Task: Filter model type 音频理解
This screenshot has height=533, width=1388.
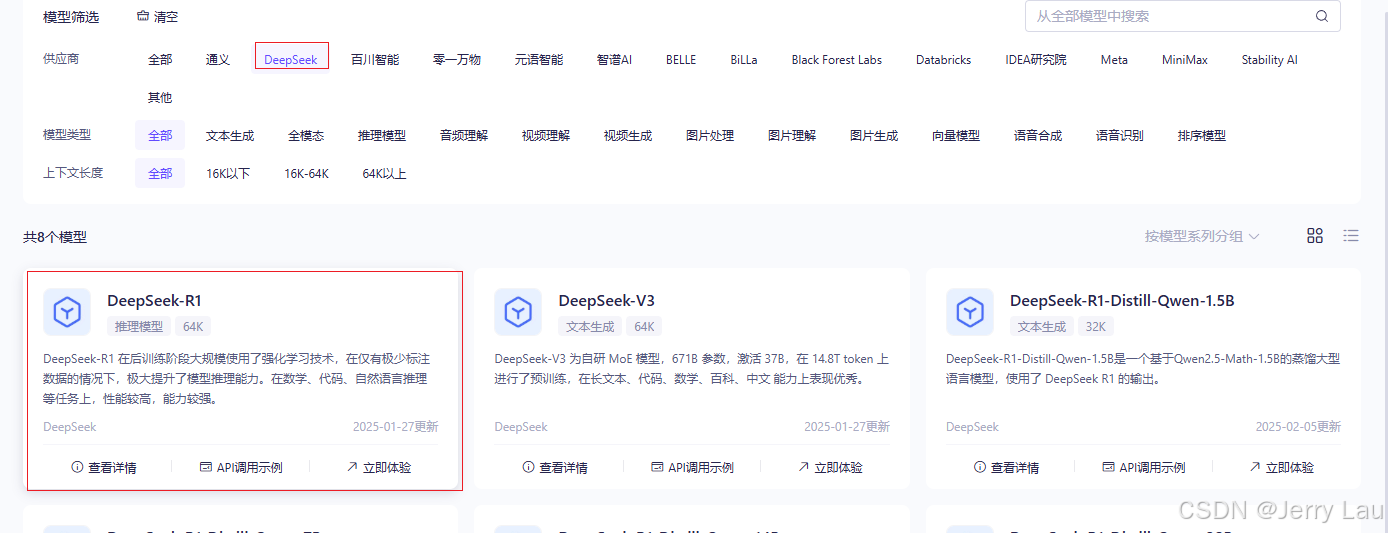Action: click(464, 135)
